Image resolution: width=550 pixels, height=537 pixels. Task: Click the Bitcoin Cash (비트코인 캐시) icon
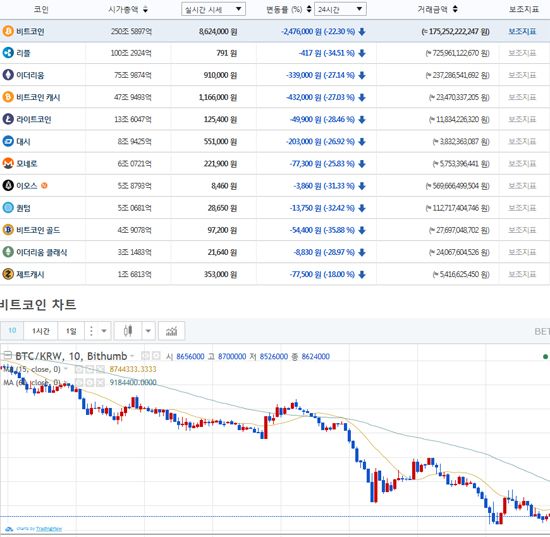pyautogui.click(x=8, y=97)
